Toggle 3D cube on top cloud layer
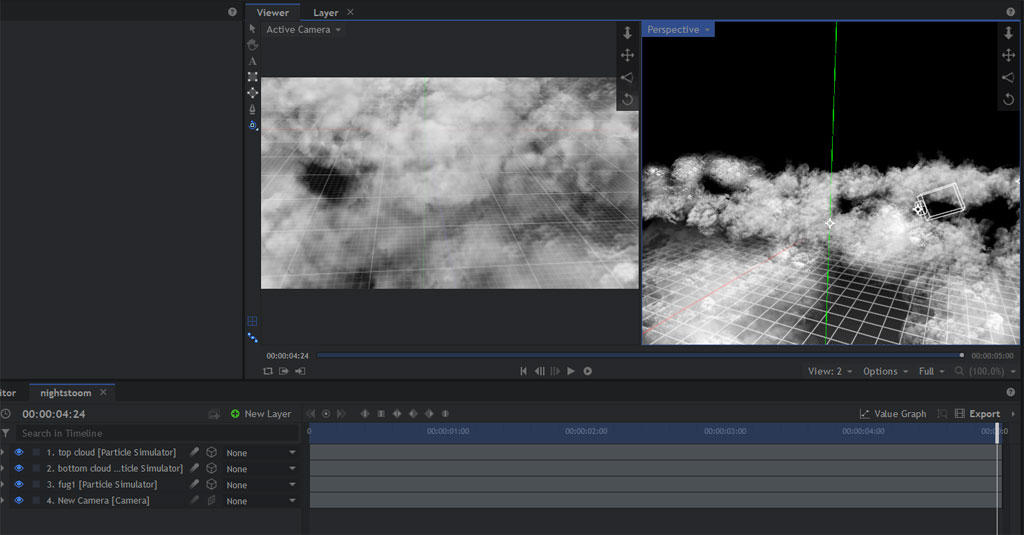The width and height of the screenshot is (1024, 535). [x=211, y=453]
